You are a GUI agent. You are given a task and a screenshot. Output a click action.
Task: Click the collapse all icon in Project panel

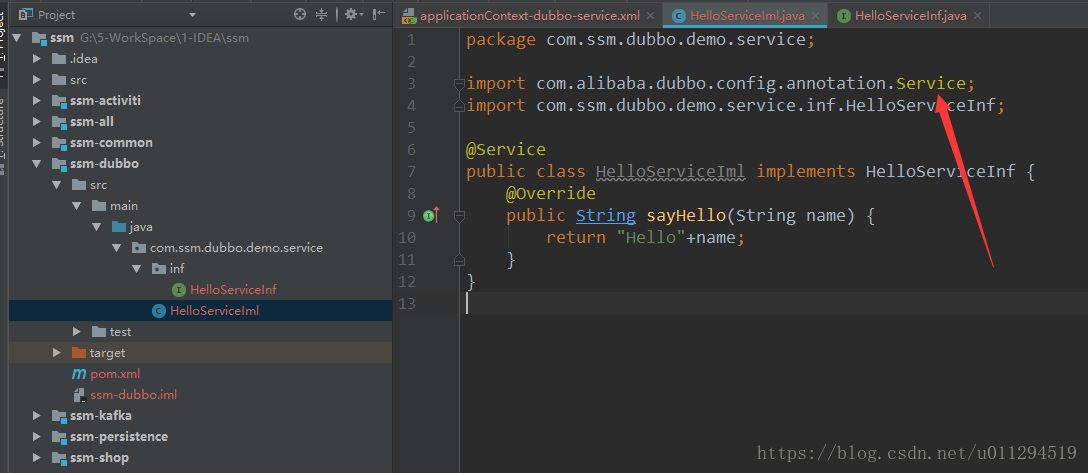321,14
